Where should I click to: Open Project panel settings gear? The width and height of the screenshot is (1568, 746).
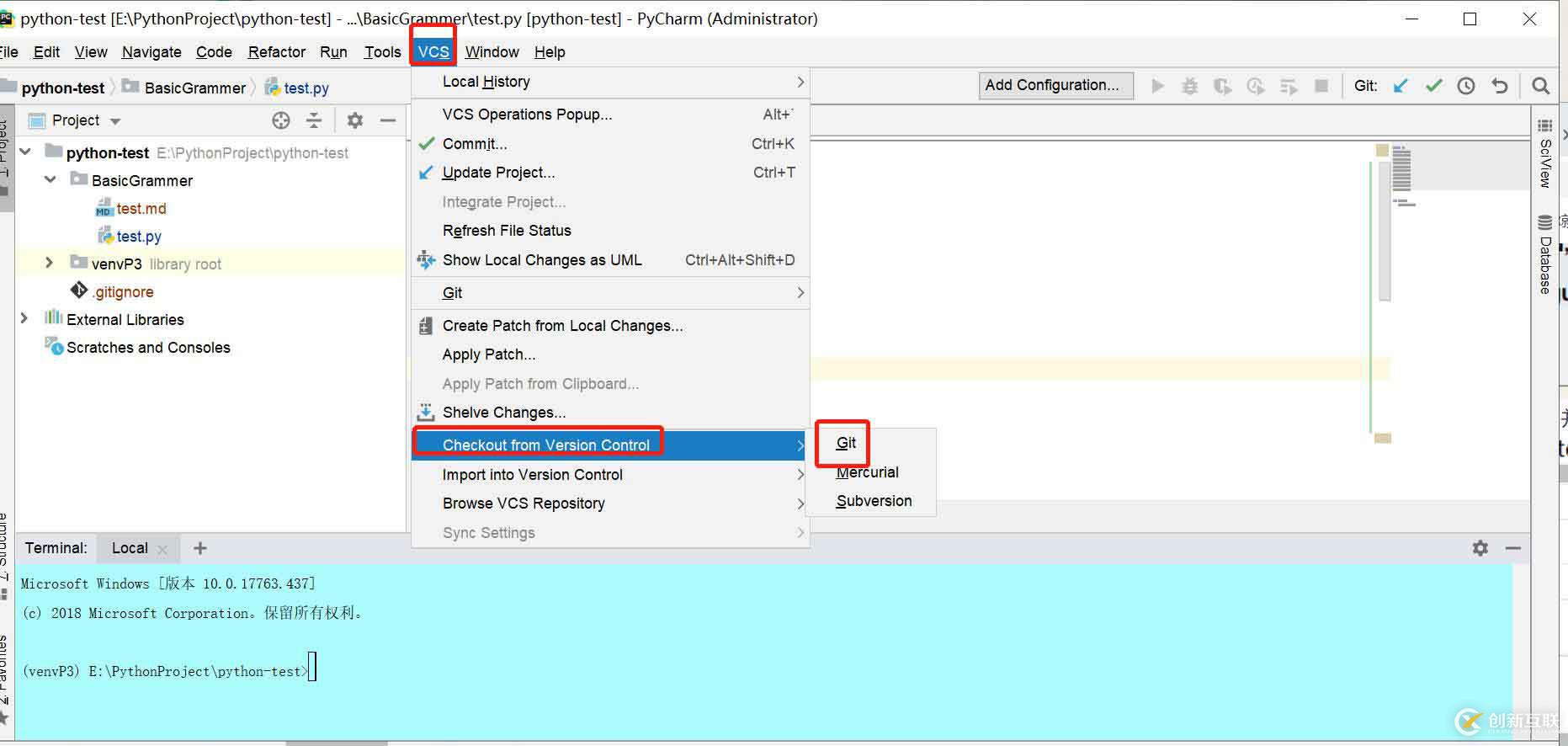355,120
